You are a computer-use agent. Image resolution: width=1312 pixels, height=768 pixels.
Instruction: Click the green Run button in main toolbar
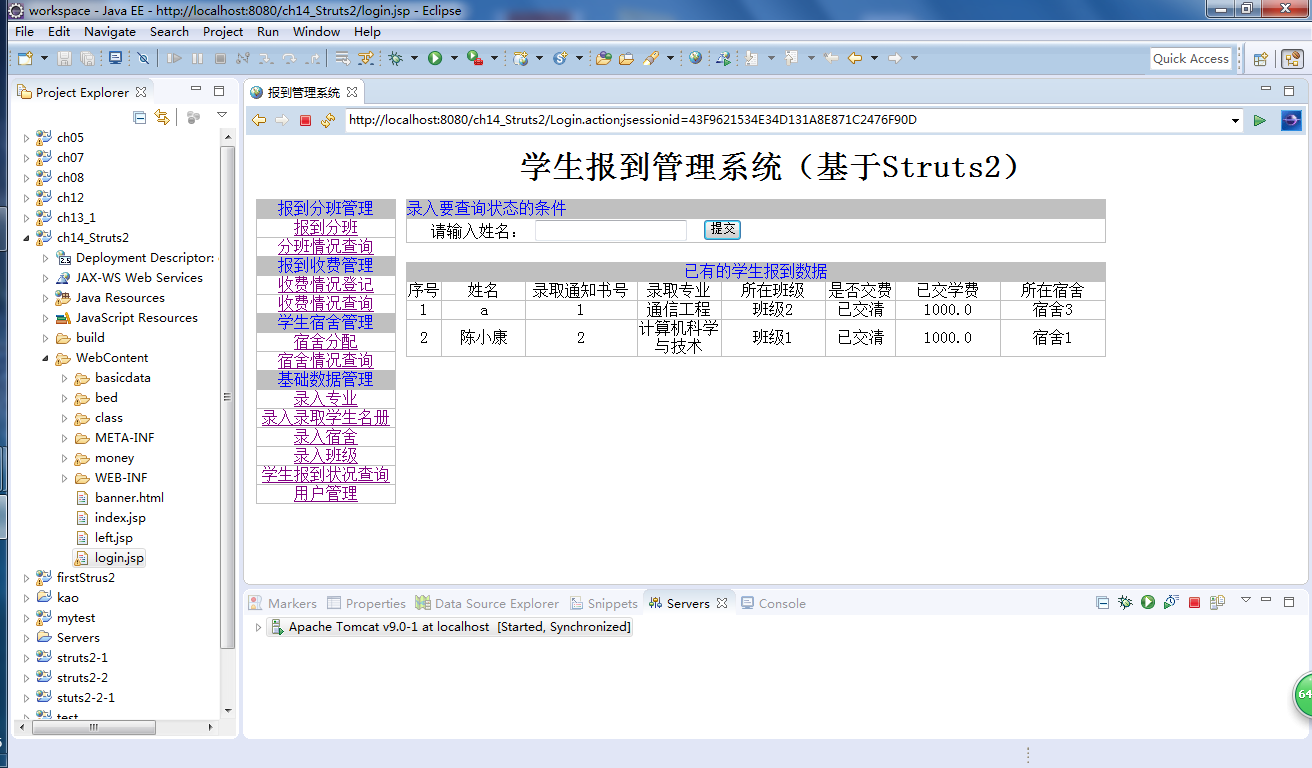pos(435,58)
